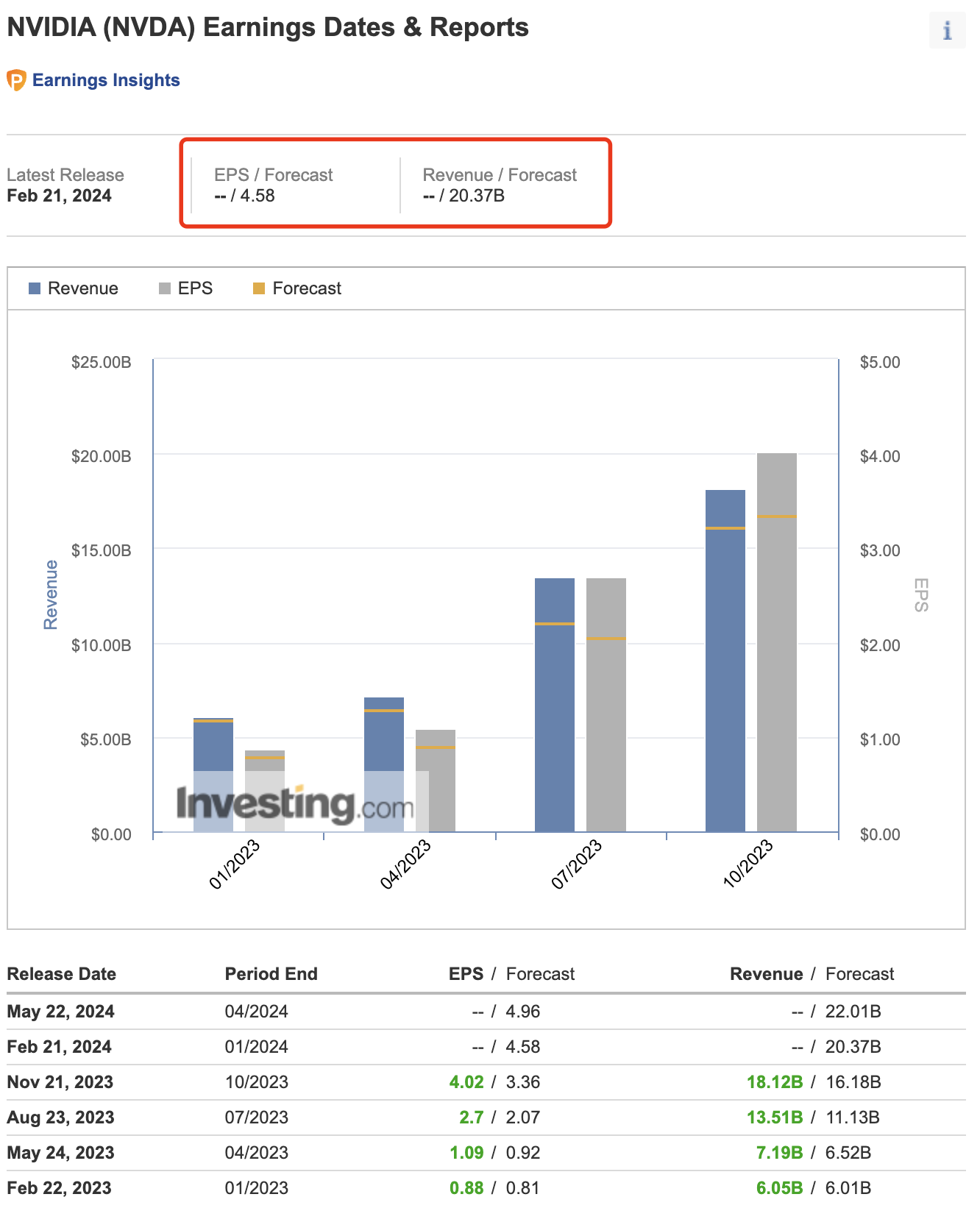Image resolution: width=980 pixels, height=1222 pixels.
Task: Click the info icon at top right
Action: (947, 30)
